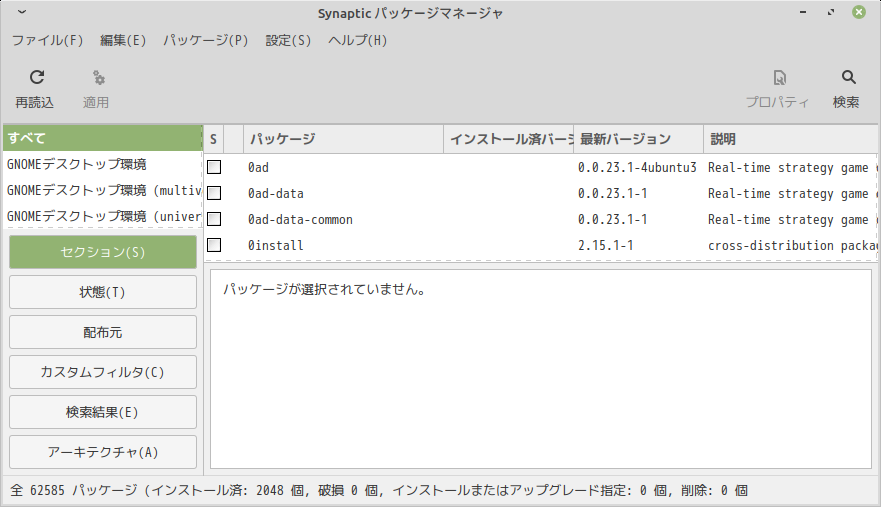Screen dimensions: 881x507
Task: Maximize the Synaptic window
Action: pos(831,12)
